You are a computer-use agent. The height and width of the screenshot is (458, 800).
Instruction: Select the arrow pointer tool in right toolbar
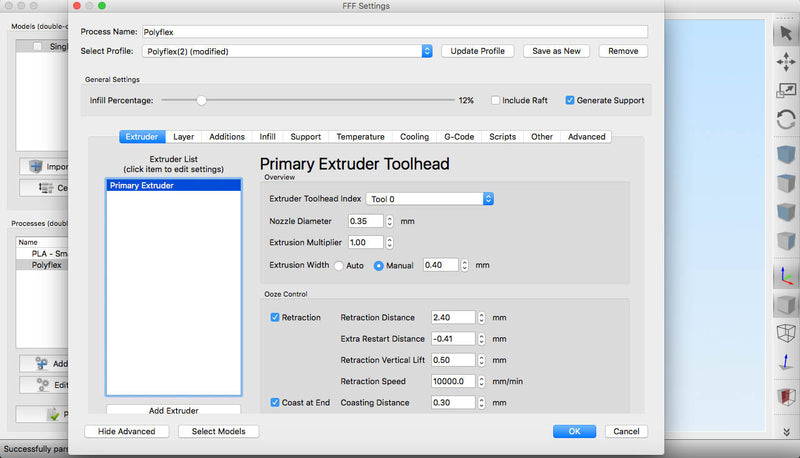click(x=785, y=33)
